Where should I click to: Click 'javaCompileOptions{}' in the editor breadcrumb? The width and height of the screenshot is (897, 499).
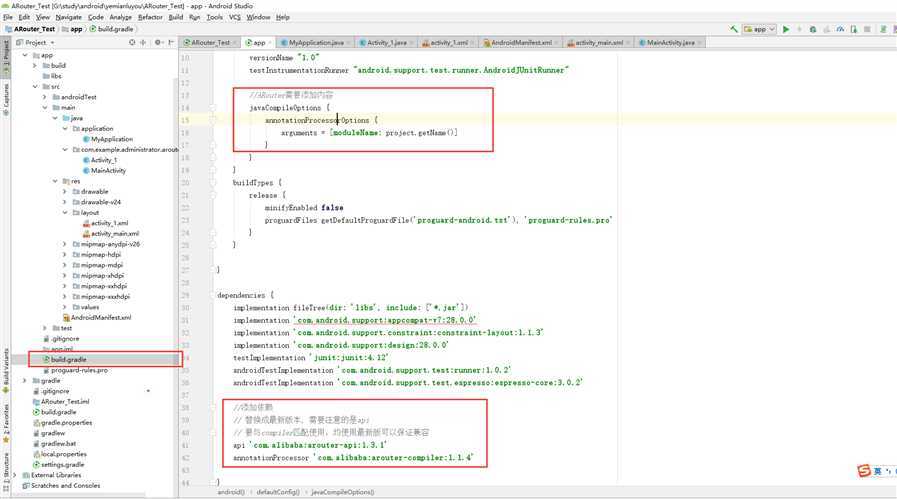[x=343, y=492]
